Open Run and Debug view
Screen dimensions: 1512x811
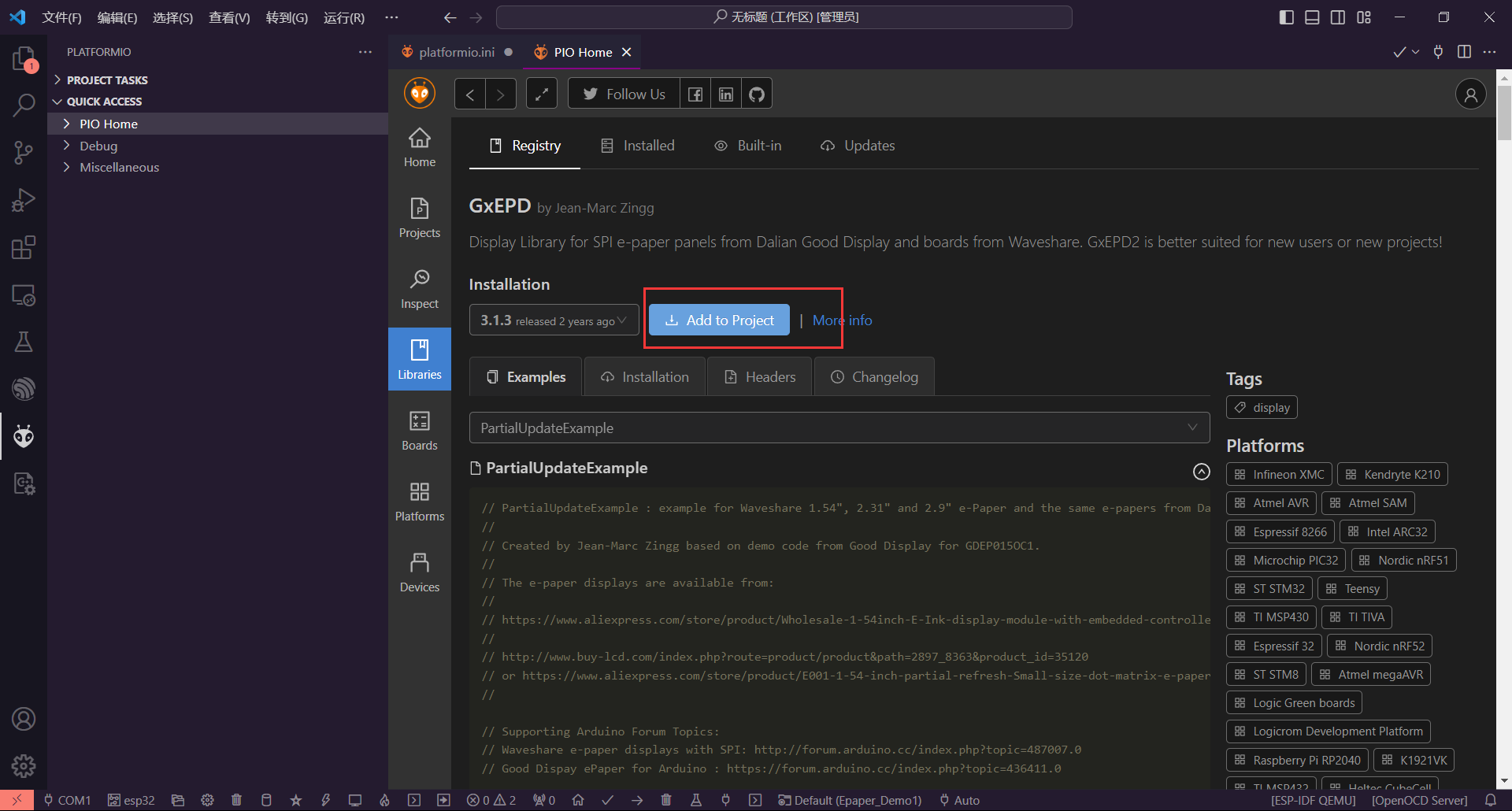tap(24, 200)
